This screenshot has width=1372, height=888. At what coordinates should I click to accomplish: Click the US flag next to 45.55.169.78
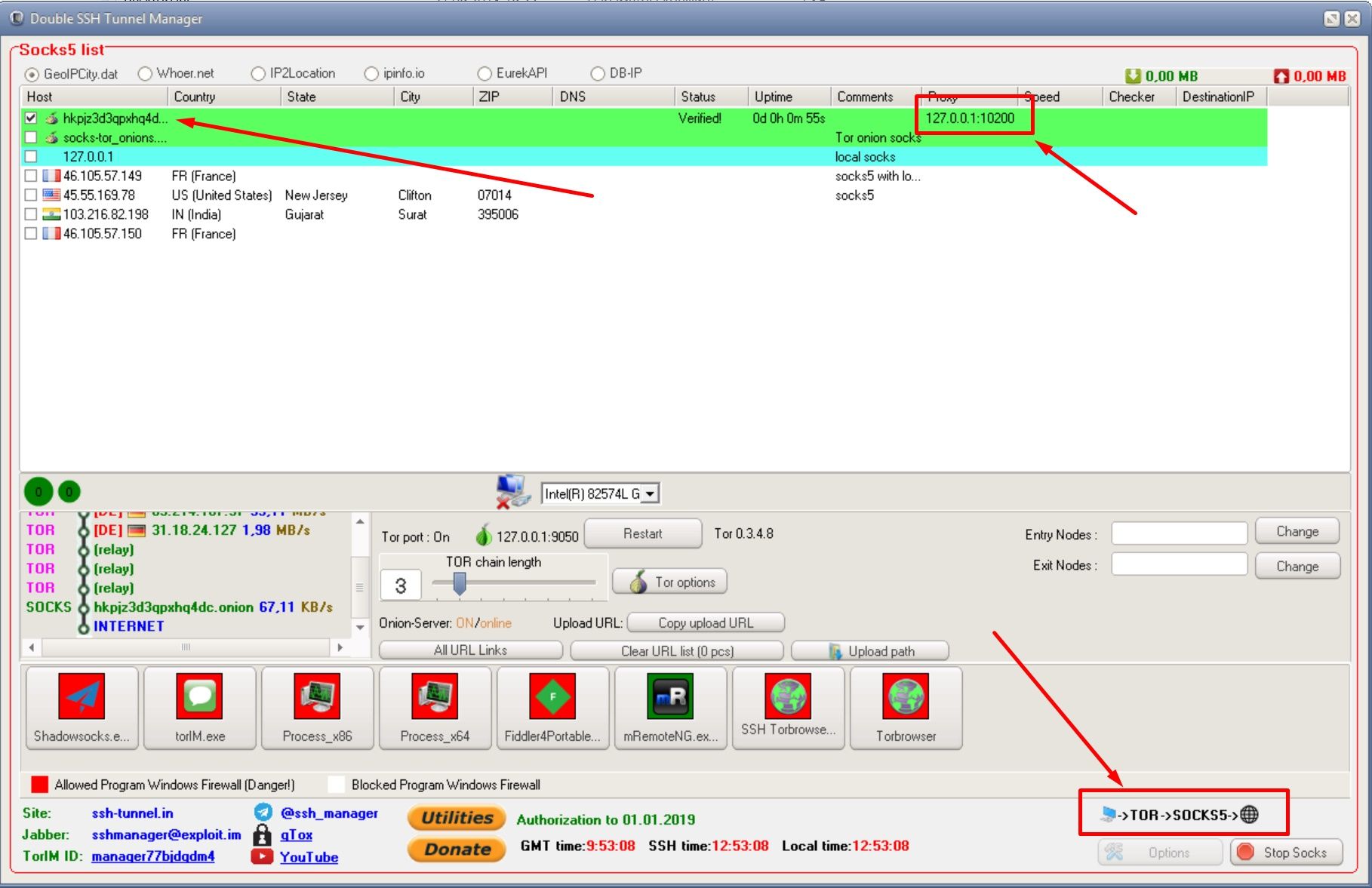(x=51, y=195)
